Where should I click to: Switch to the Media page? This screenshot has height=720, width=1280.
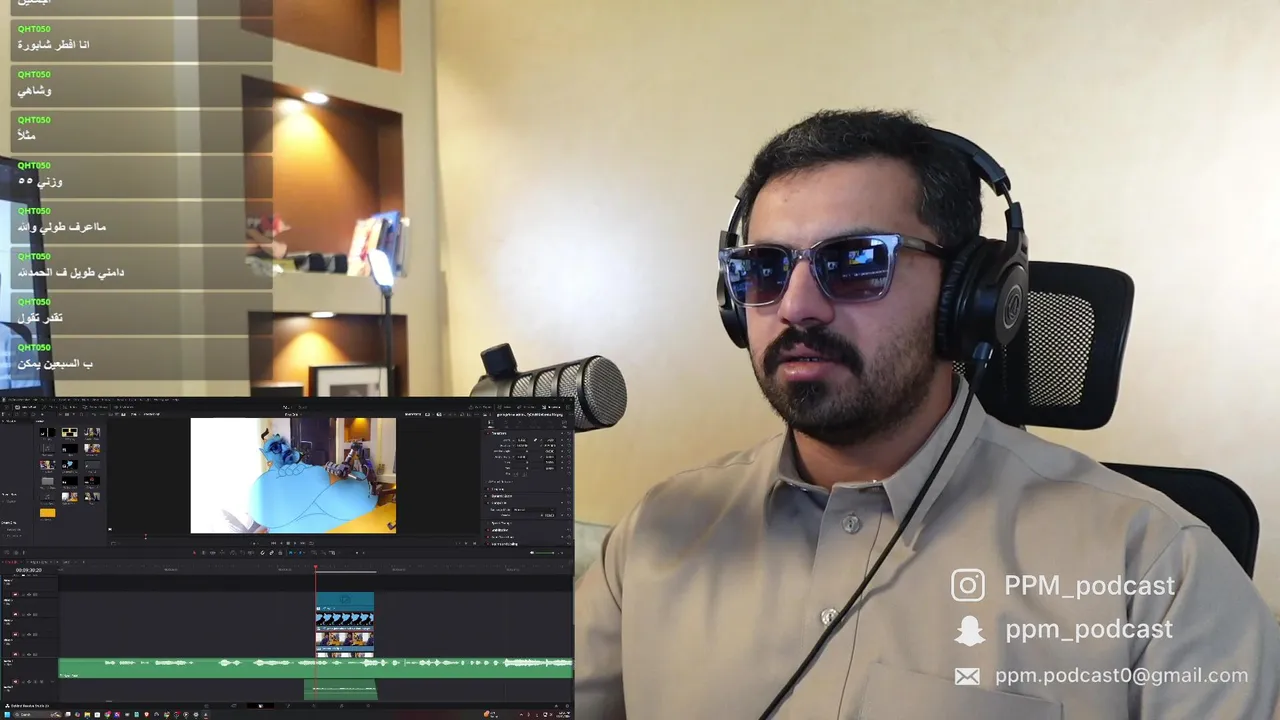(206, 705)
